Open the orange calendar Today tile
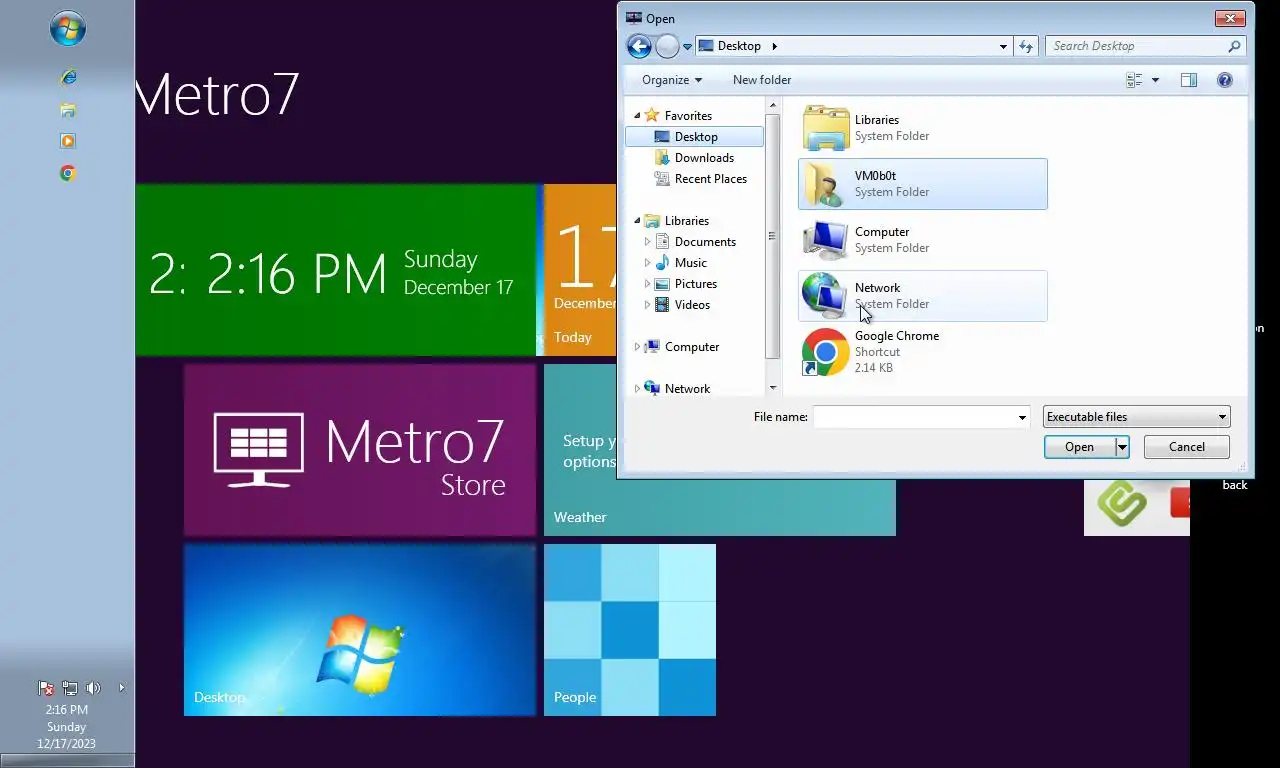 [x=580, y=270]
